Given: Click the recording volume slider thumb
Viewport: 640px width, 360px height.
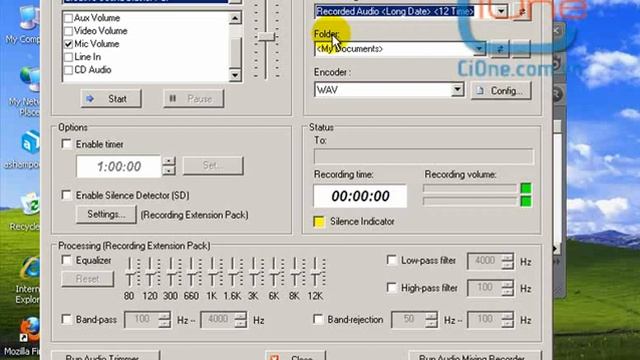Looking at the screenshot, I should point(266,37).
